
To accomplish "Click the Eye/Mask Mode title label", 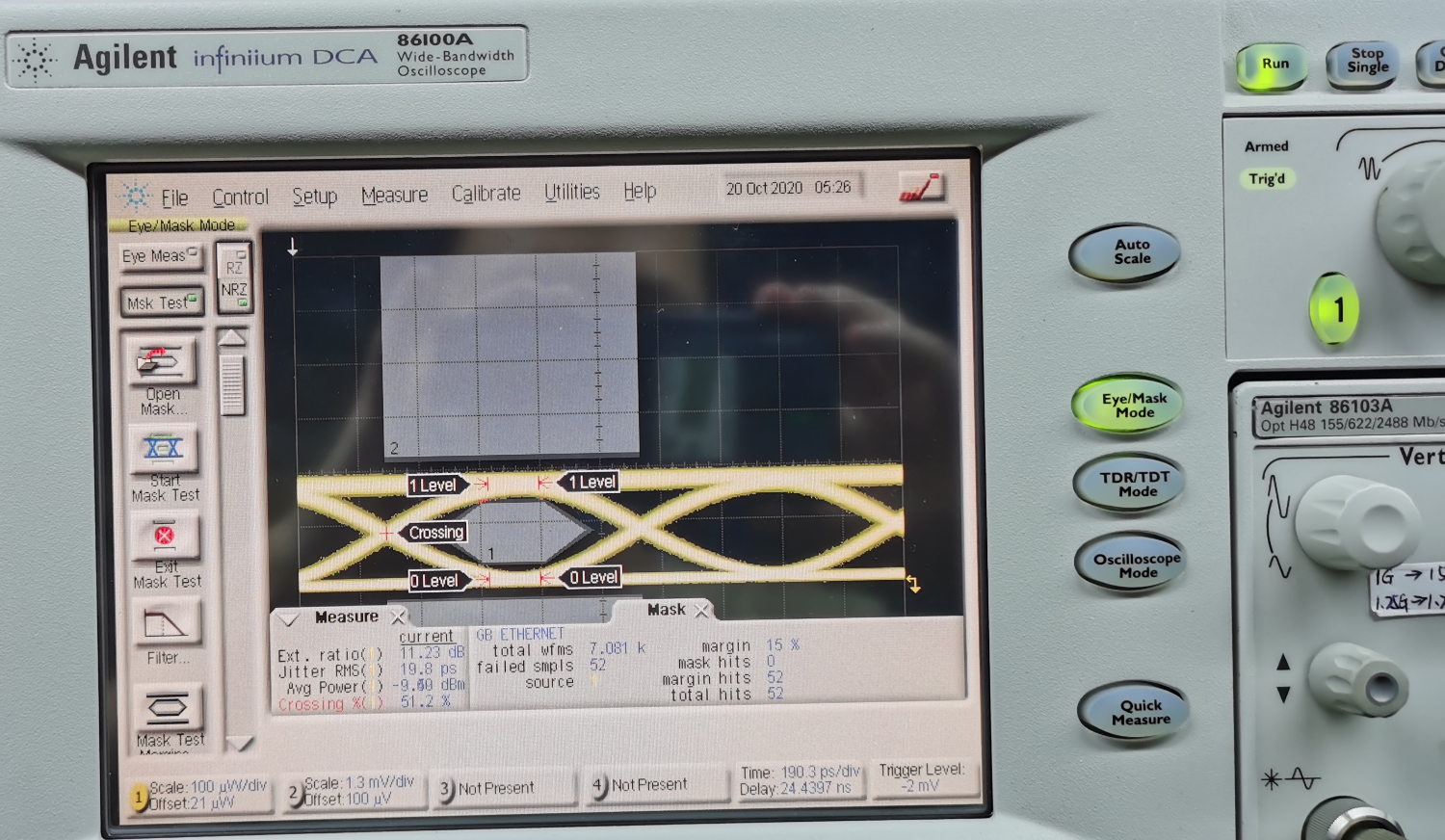I will click(x=181, y=225).
